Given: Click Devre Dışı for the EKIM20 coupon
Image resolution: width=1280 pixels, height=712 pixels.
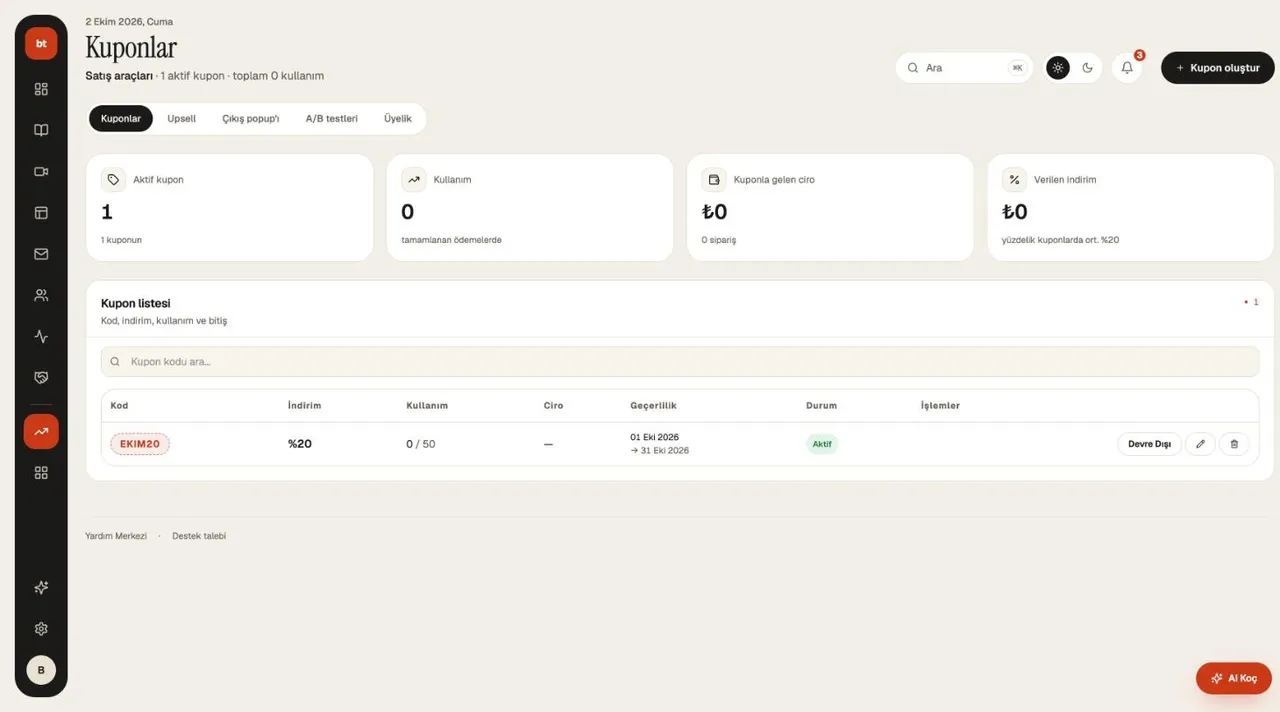Looking at the screenshot, I should pos(1149,444).
